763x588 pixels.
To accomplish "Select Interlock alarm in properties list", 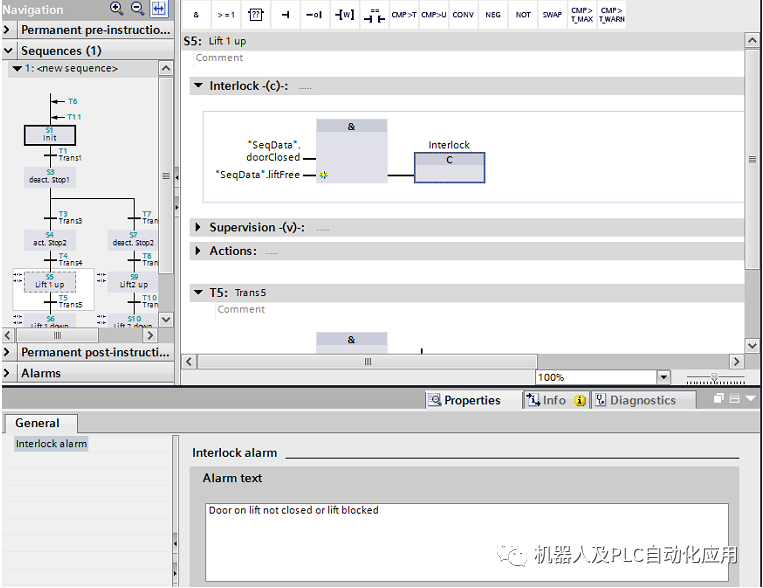I will point(51,443).
